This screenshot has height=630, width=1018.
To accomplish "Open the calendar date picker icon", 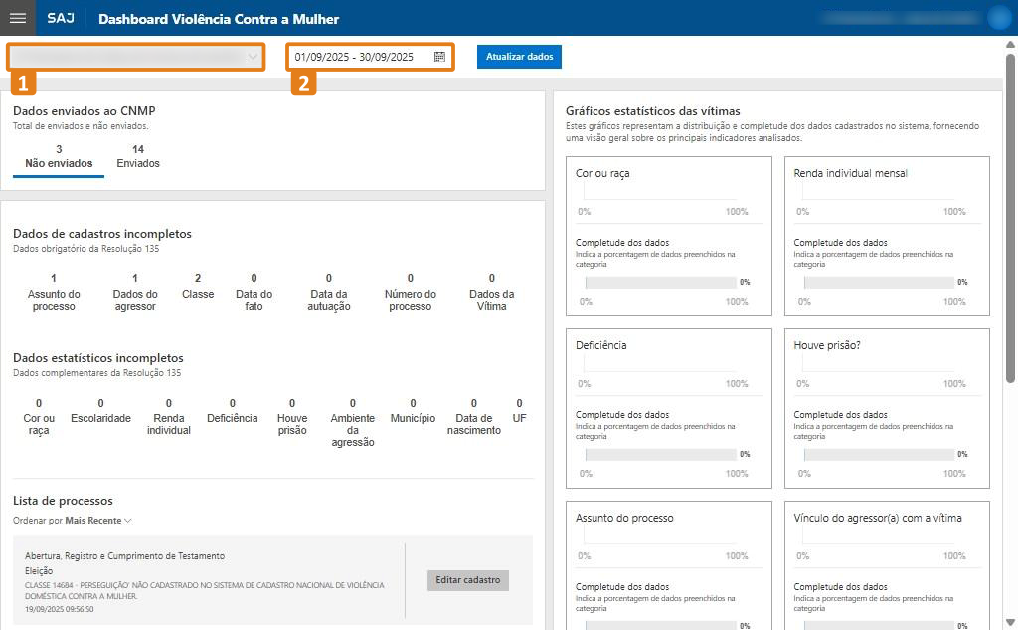I will pyautogui.click(x=439, y=57).
